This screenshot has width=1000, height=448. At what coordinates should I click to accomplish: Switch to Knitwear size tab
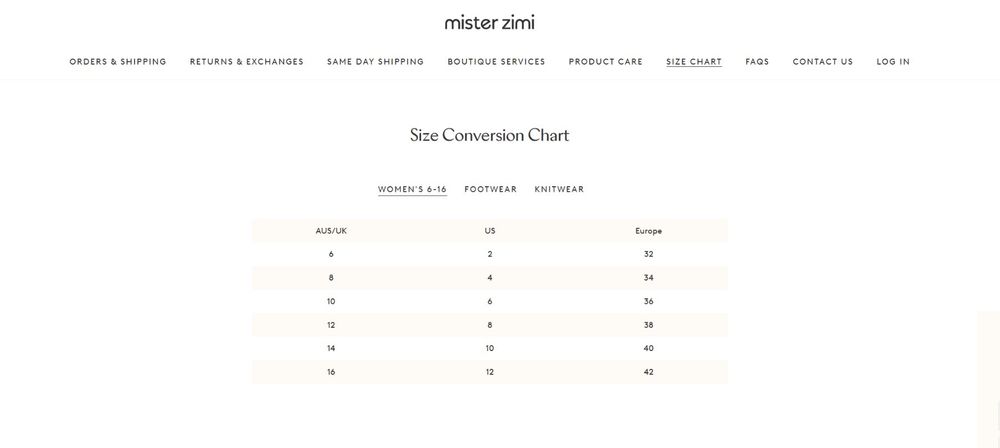559,190
